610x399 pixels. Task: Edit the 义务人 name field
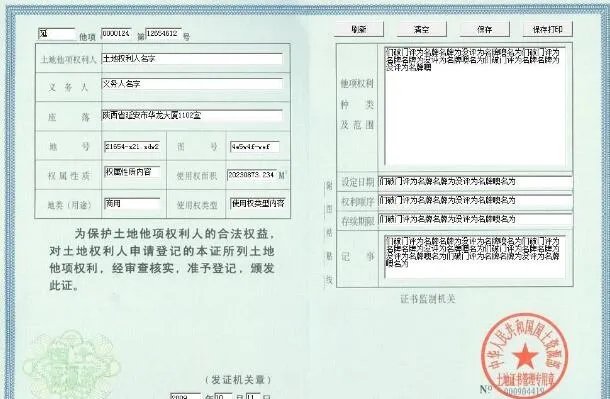[x=192, y=84]
